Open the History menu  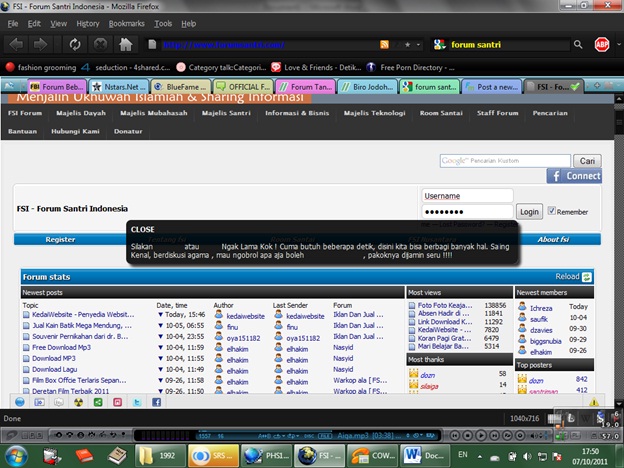[x=88, y=23]
